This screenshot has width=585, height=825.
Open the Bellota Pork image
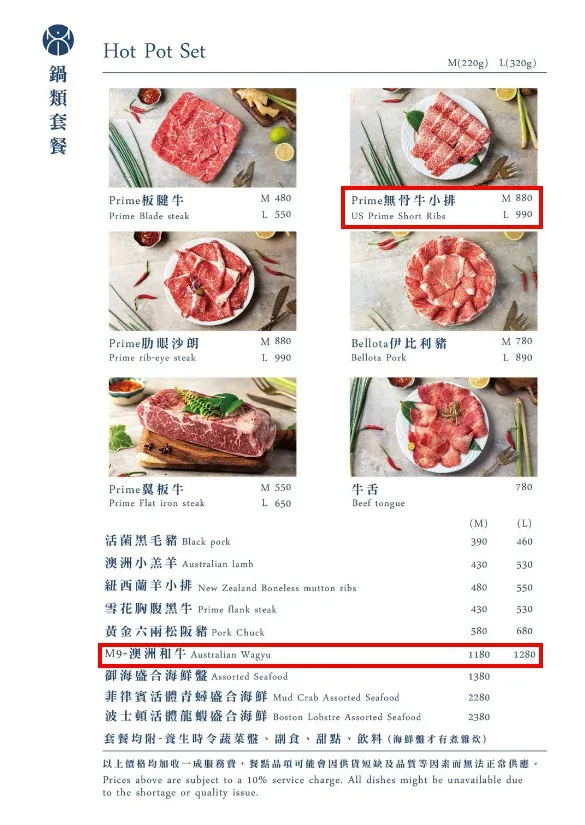pos(443,281)
